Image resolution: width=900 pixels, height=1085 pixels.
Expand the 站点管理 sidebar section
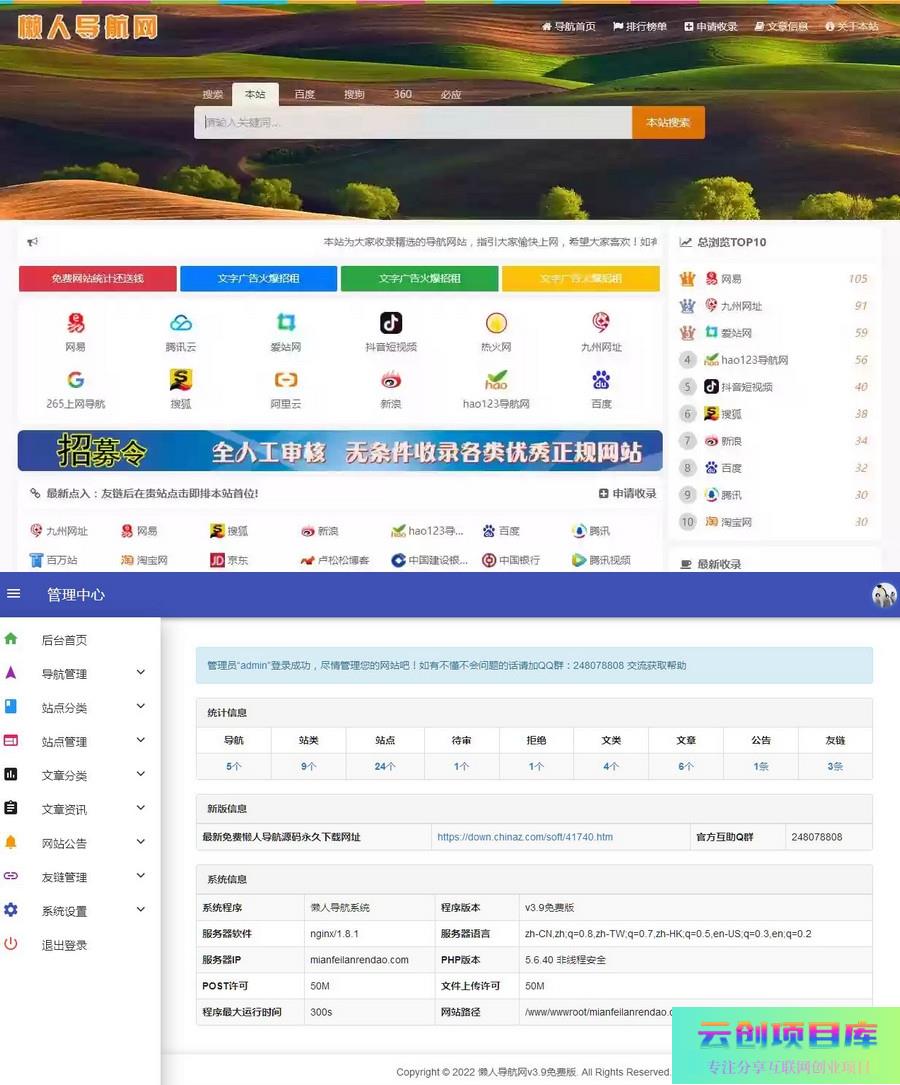coord(141,741)
